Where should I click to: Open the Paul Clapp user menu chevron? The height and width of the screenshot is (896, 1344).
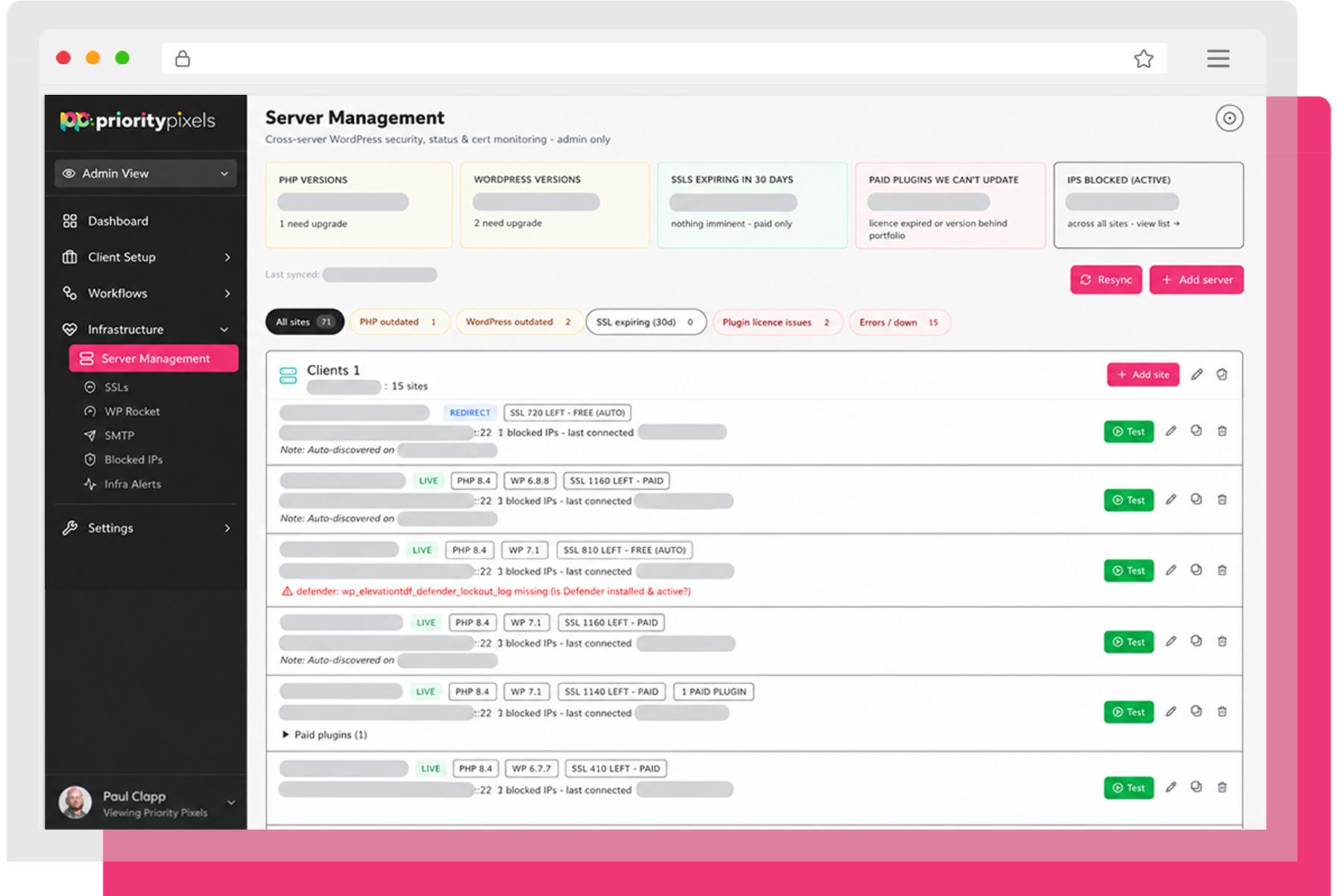pyautogui.click(x=231, y=803)
